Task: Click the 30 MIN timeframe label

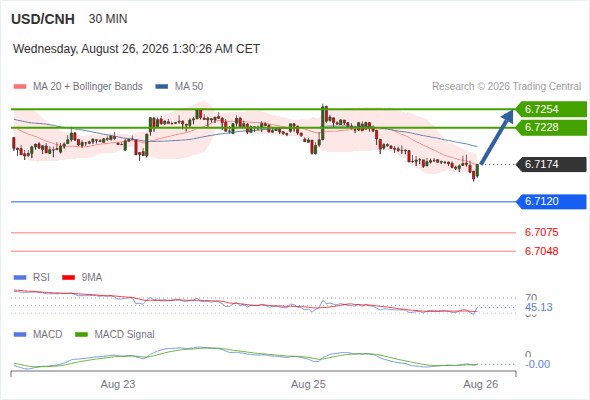Action: click(108, 19)
